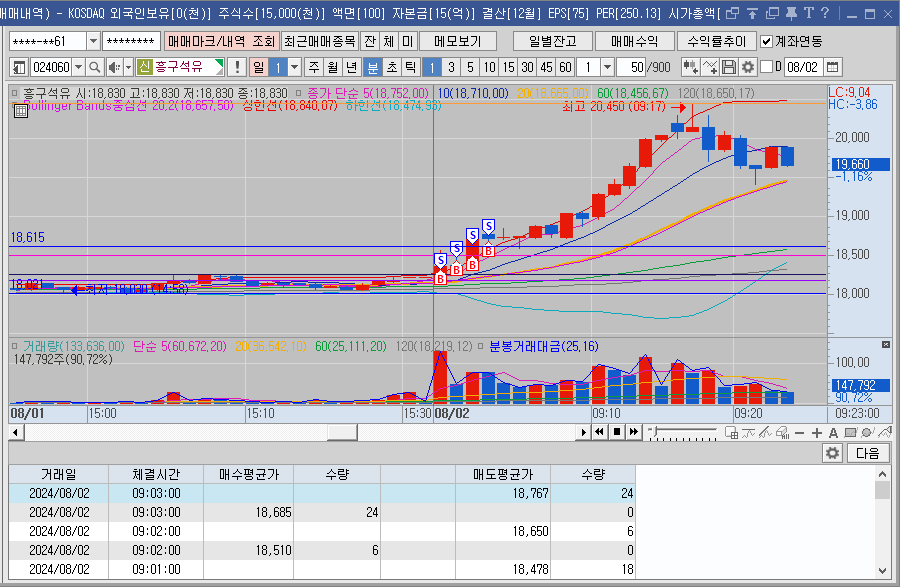Click the pin window icon in title bar

point(792,13)
